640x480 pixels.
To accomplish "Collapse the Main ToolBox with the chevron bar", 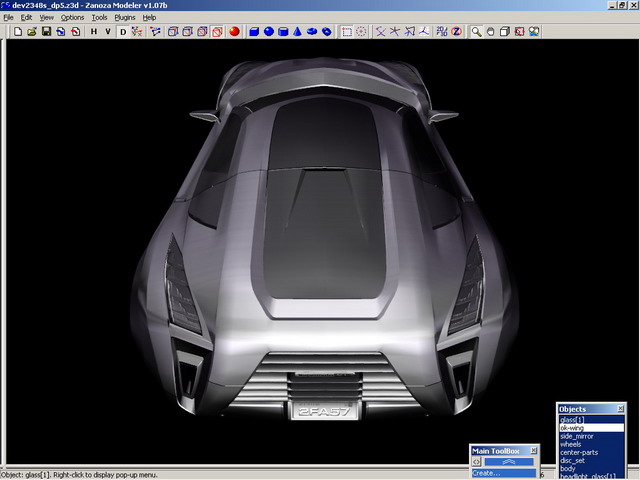I will pos(509,462).
